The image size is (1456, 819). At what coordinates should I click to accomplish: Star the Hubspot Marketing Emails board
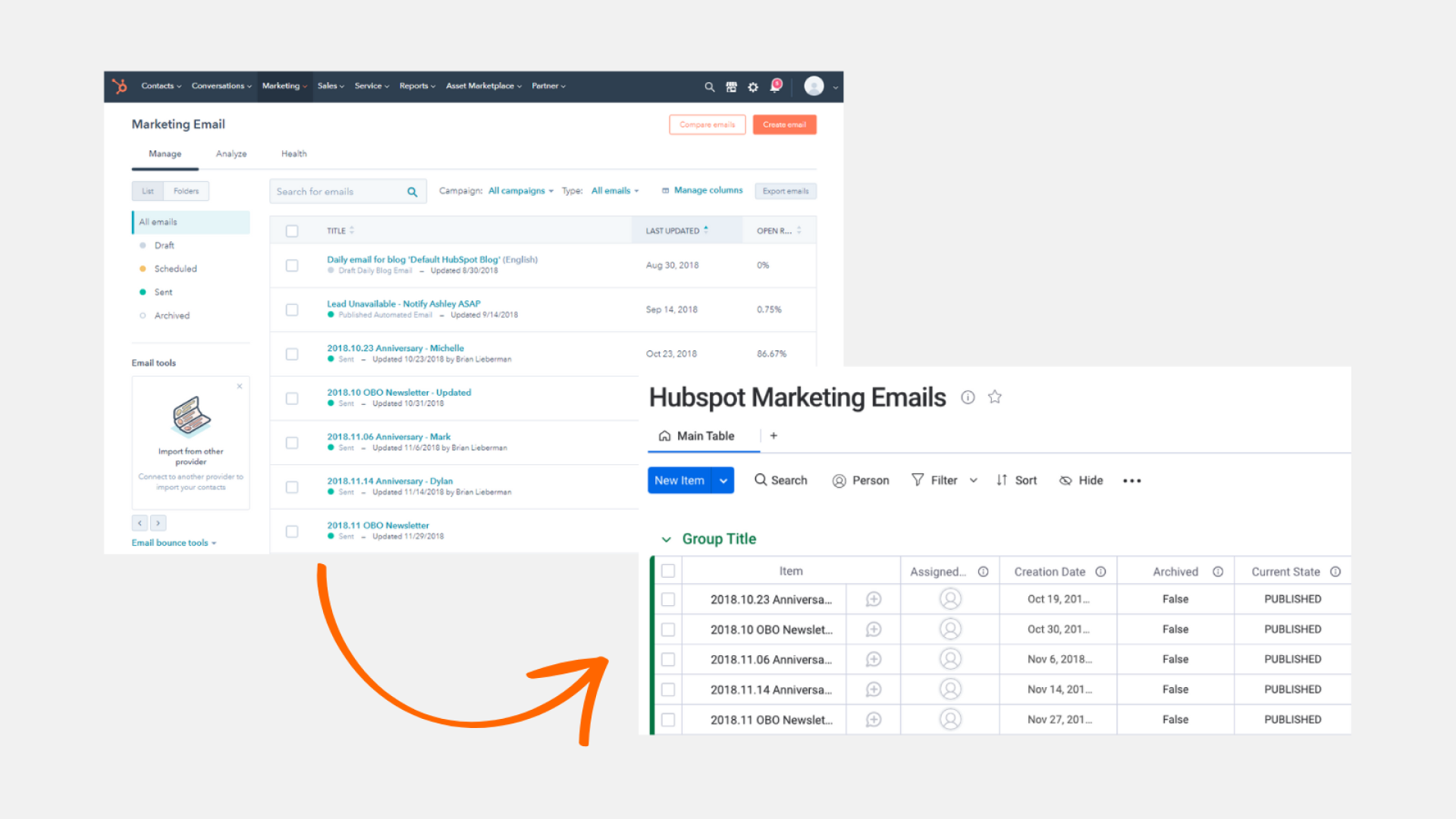995,397
